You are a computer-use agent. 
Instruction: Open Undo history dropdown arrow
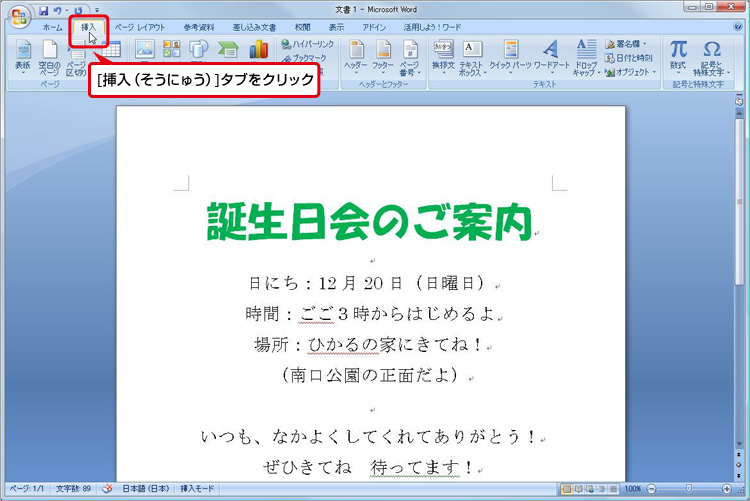point(66,10)
